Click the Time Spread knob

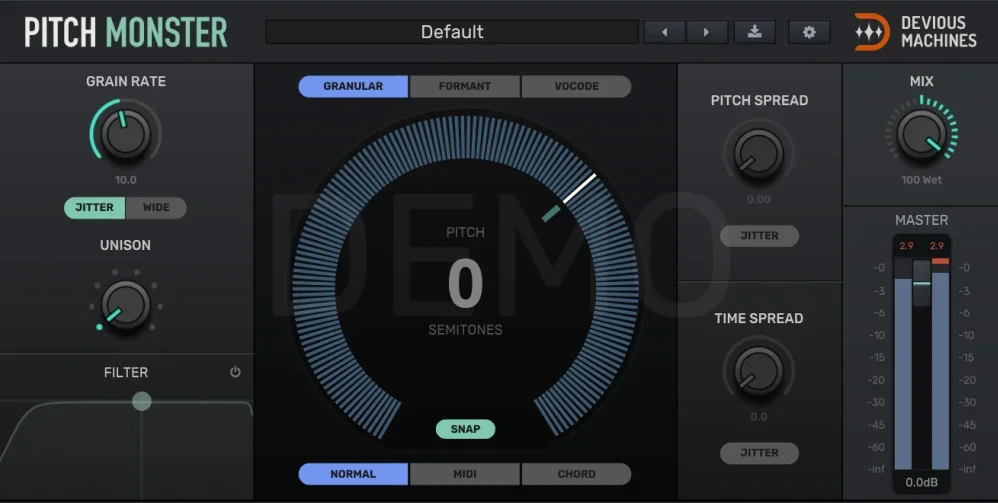pos(759,372)
